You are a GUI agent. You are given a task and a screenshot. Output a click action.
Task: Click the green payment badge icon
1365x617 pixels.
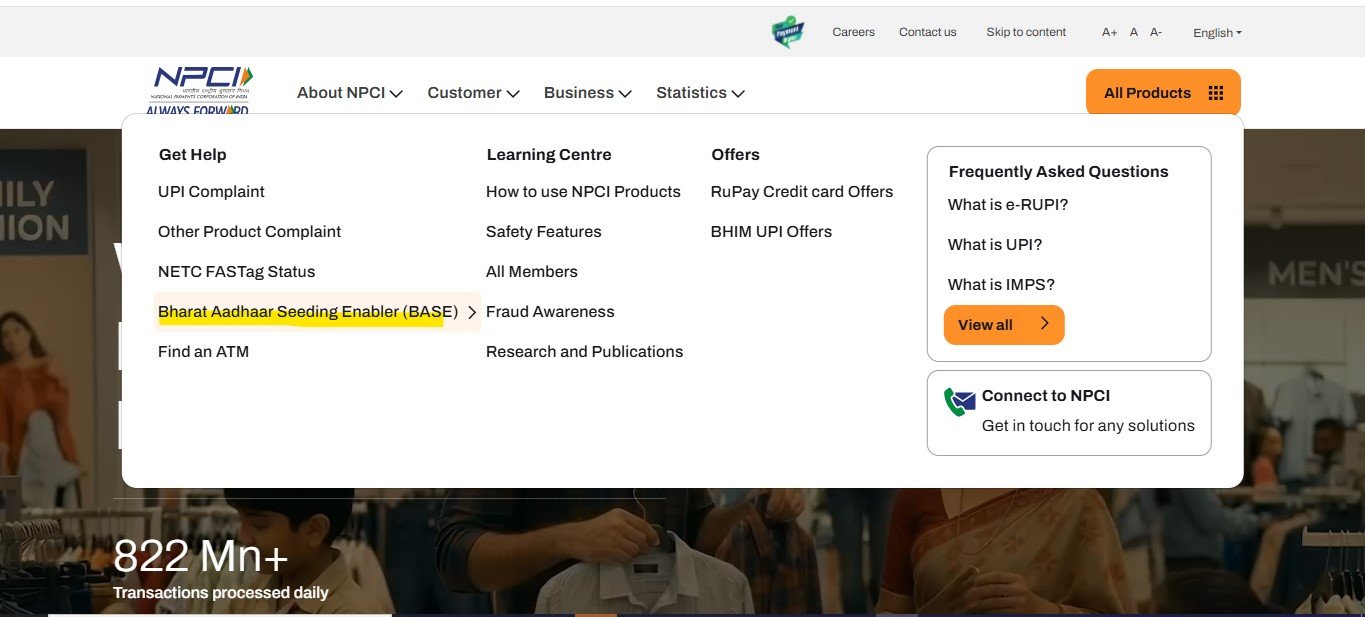click(x=788, y=32)
